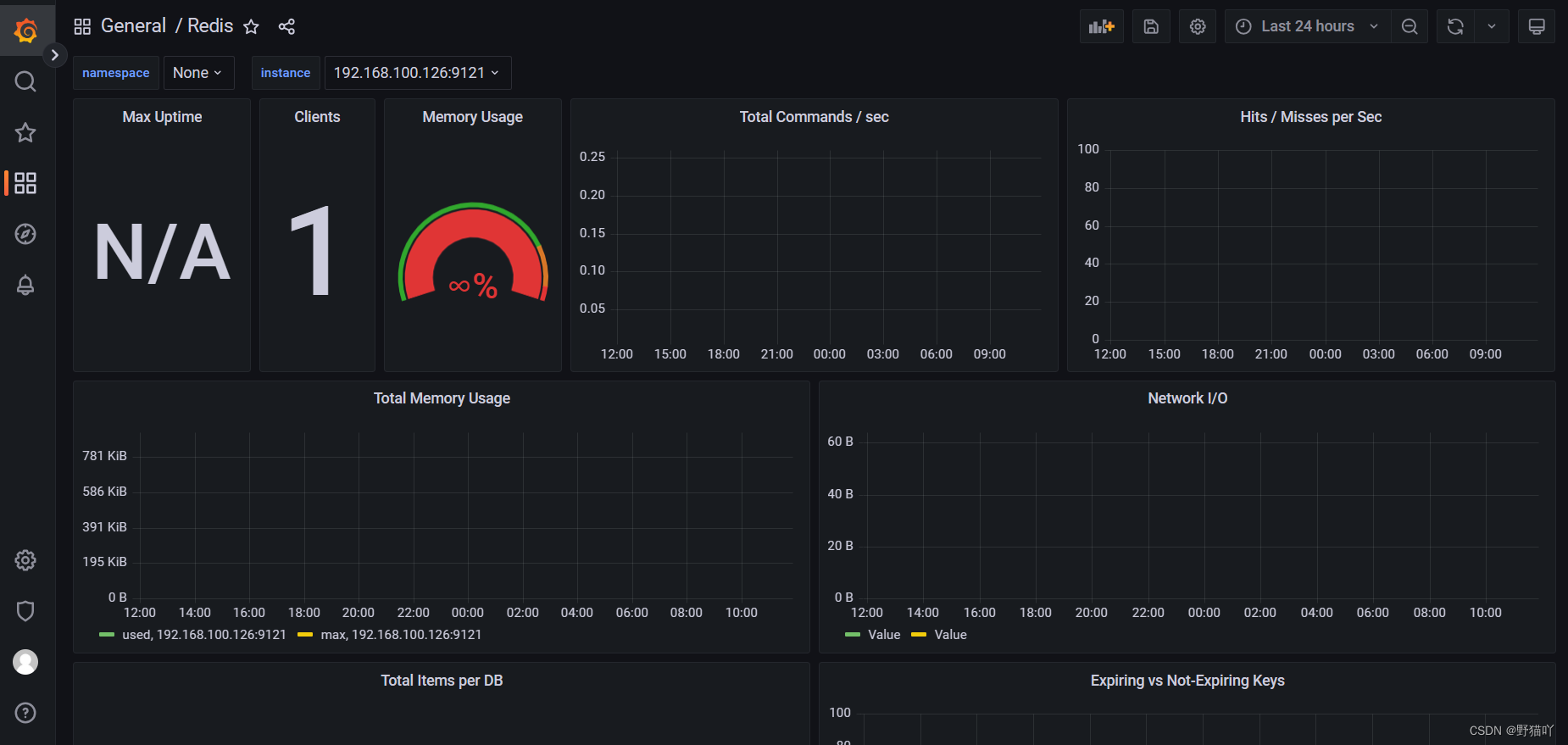Click the Network I/O panel title

1187,398
